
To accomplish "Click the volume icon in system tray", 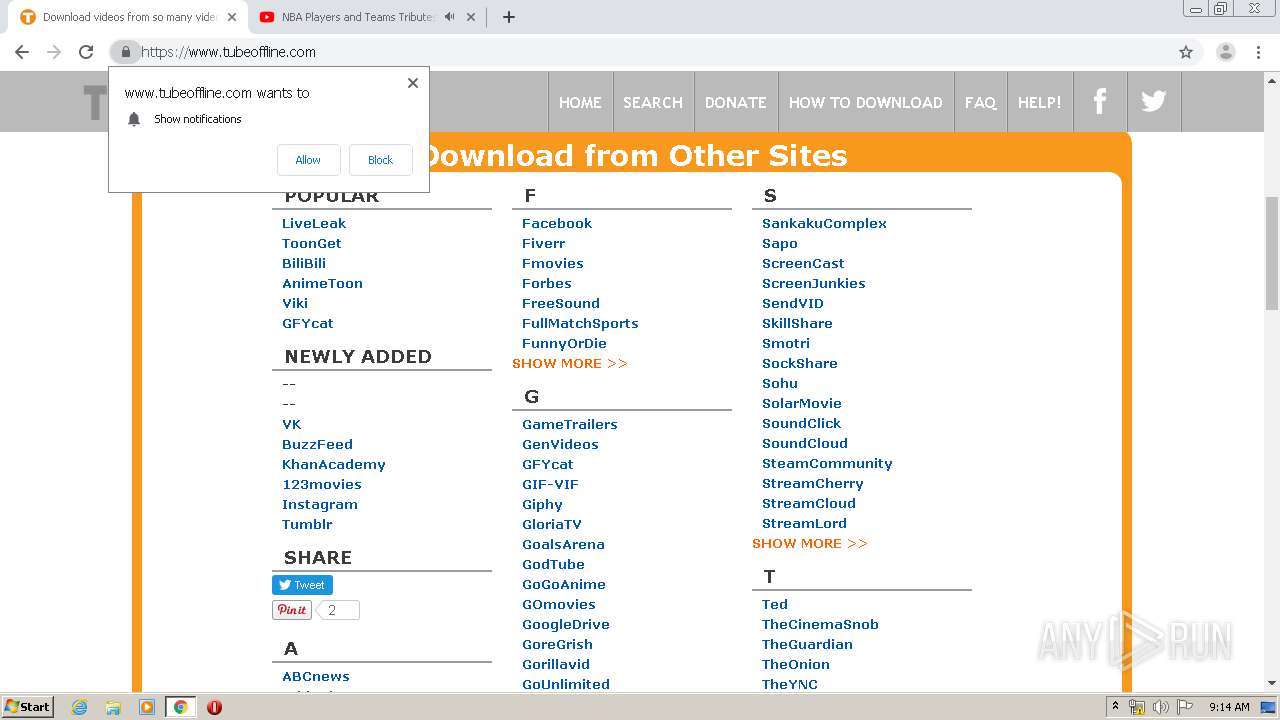I will (x=1161, y=707).
